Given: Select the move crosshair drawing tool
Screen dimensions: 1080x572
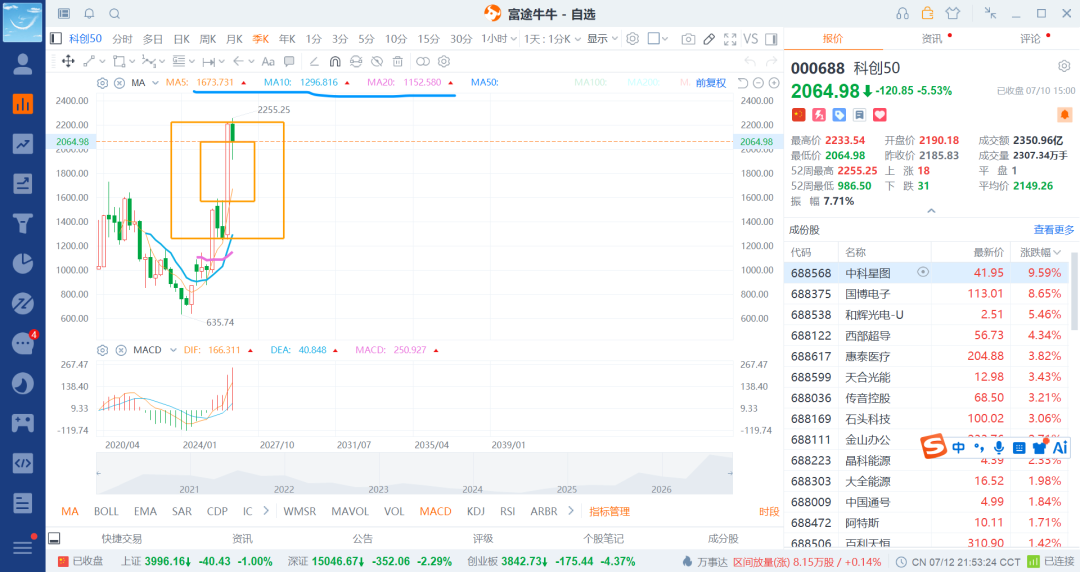Looking at the screenshot, I should click(x=68, y=61).
